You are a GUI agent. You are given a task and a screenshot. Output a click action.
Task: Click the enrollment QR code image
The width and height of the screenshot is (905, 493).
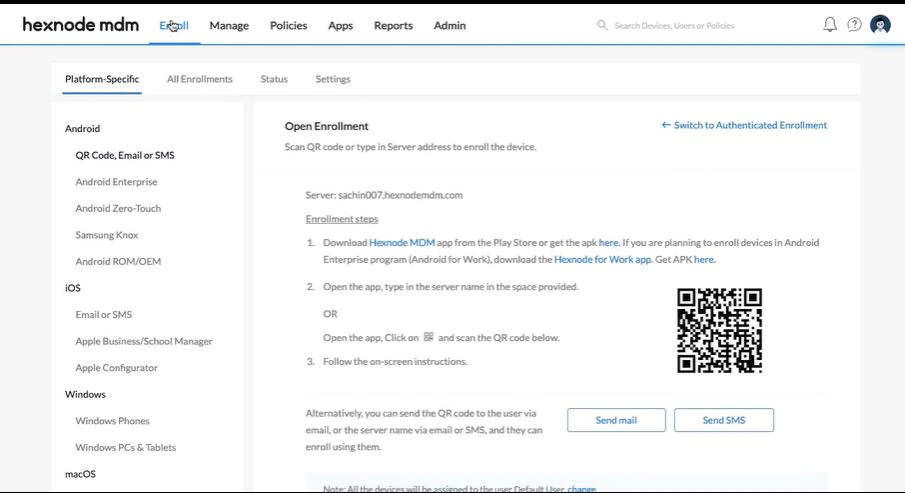click(x=719, y=331)
